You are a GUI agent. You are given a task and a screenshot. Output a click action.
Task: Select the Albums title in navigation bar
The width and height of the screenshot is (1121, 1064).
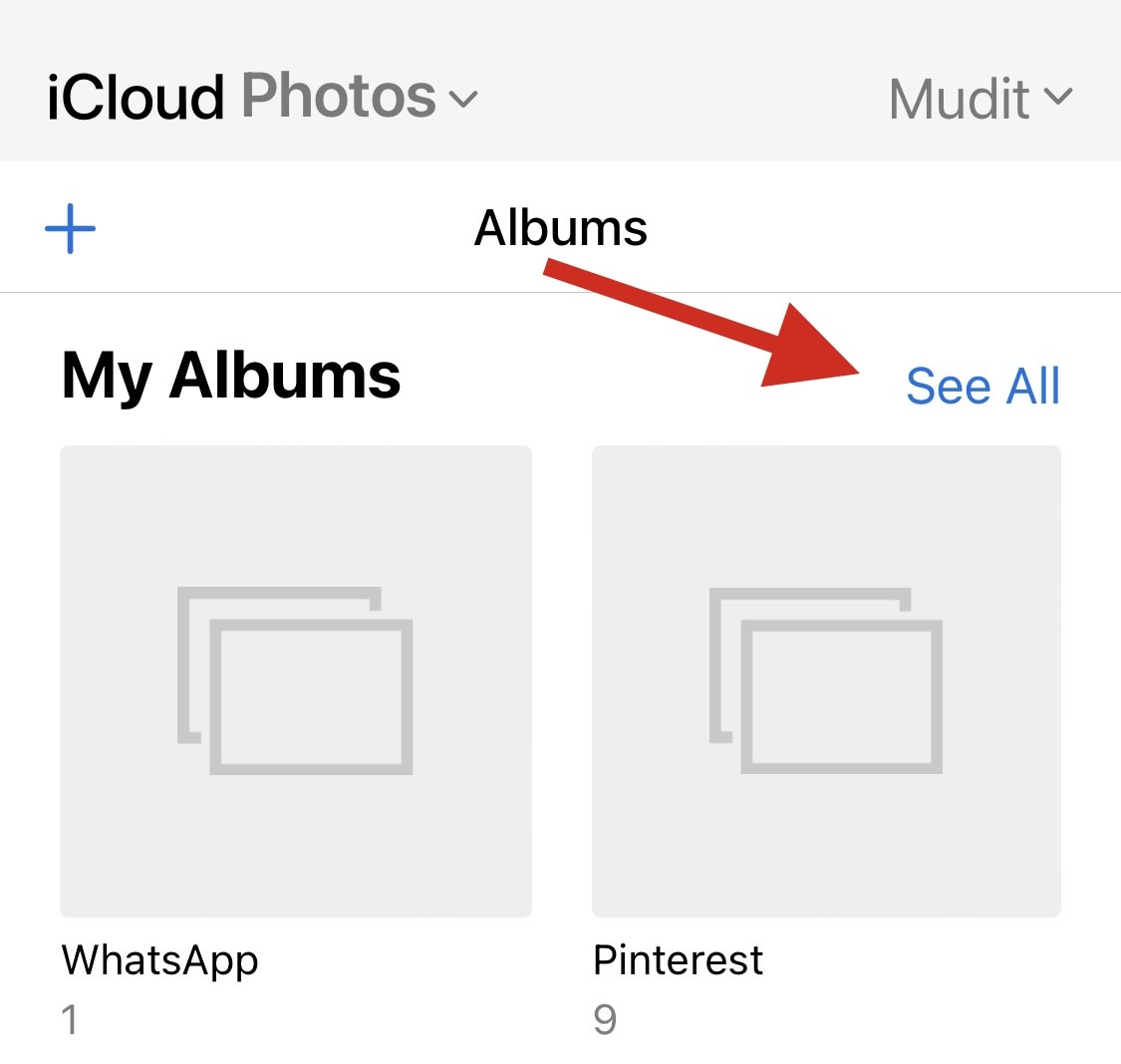click(561, 228)
